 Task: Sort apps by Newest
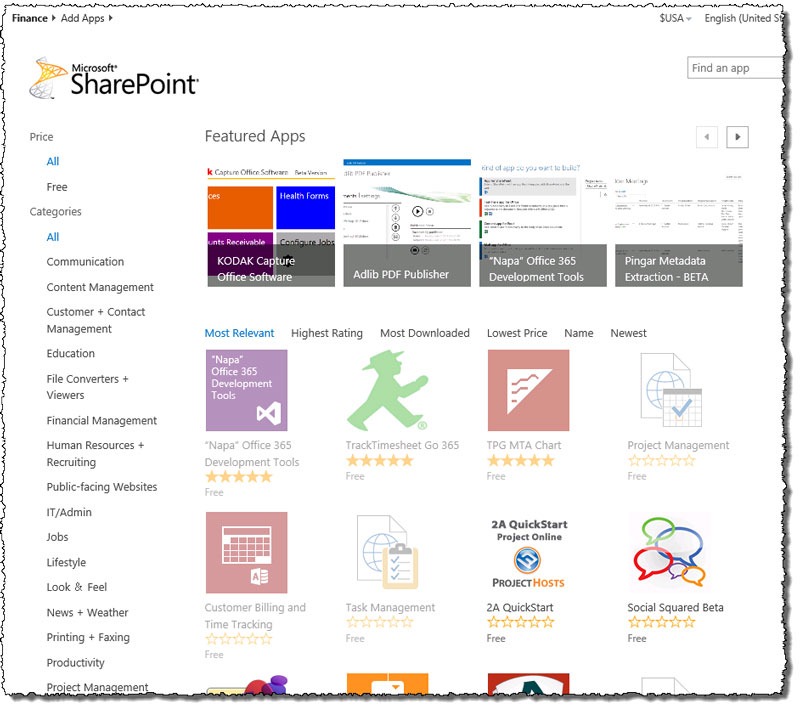[x=628, y=333]
